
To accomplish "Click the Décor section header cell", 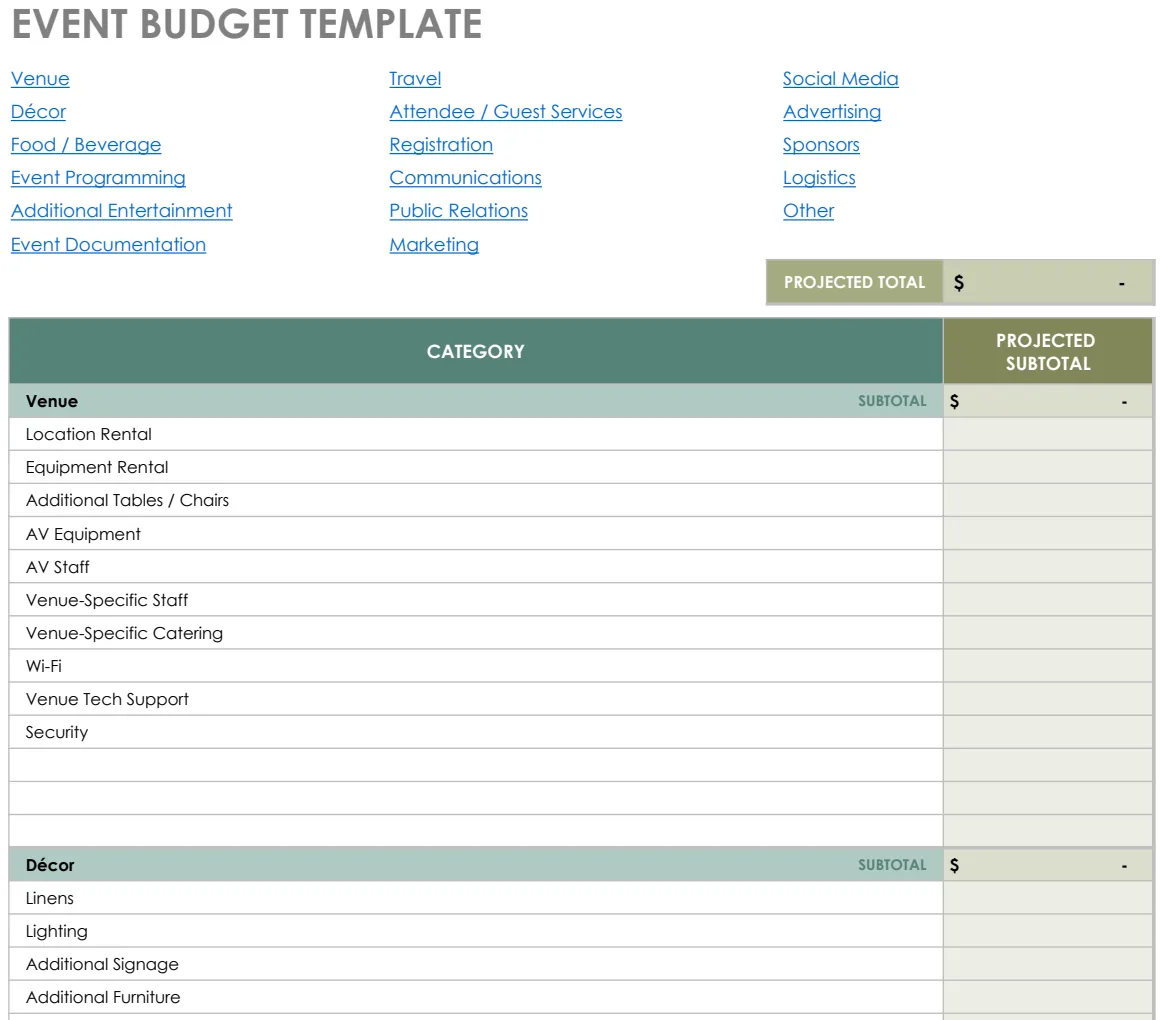I will pos(476,865).
